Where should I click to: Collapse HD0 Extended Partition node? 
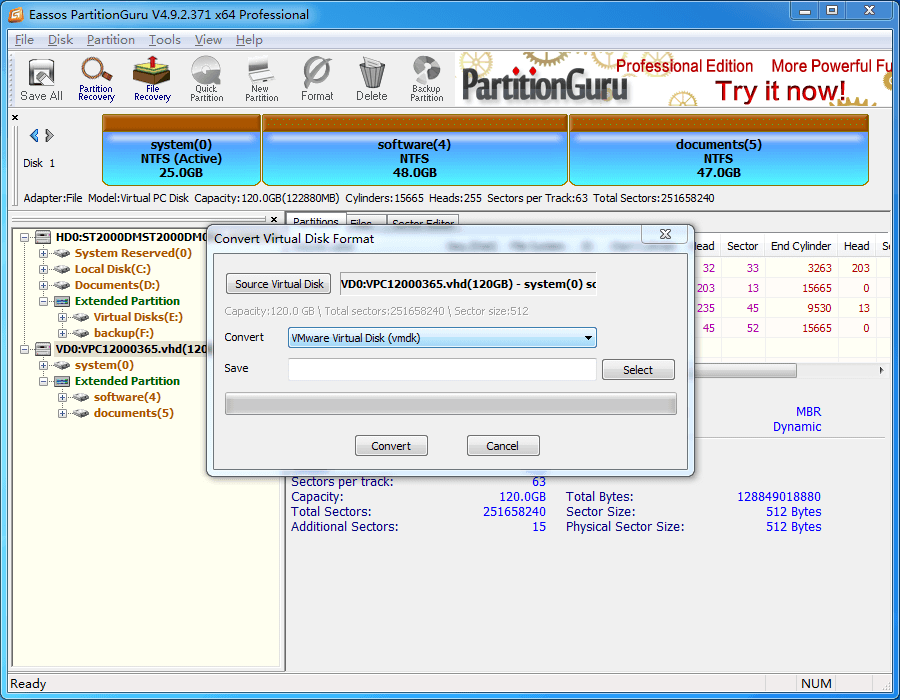(43, 301)
